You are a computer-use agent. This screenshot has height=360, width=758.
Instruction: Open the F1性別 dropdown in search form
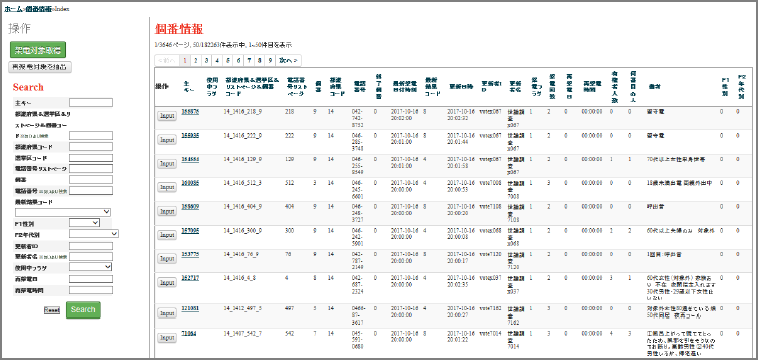point(85,223)
